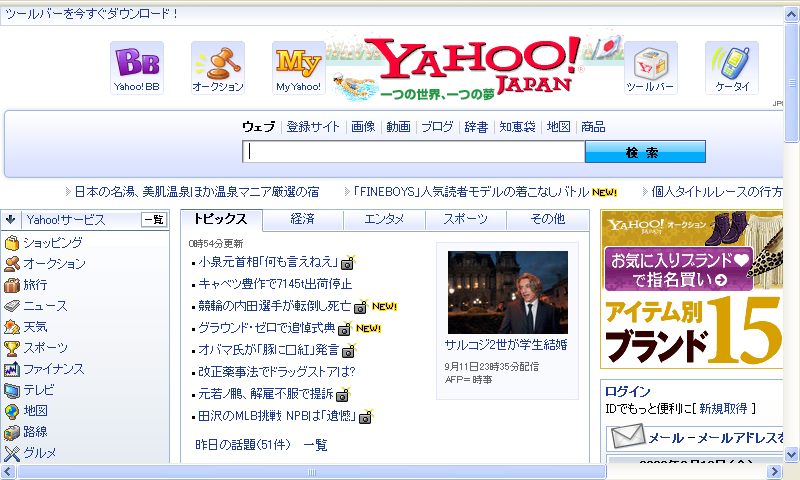Select the 知恵袋 search category
This screenshot has height=480, width=800.
point(517,127)
